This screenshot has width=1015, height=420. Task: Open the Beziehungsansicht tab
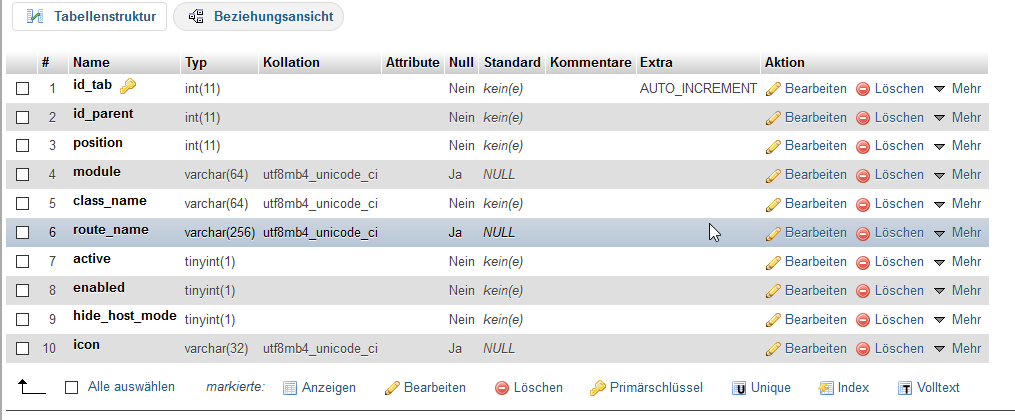tap(260, 17)
